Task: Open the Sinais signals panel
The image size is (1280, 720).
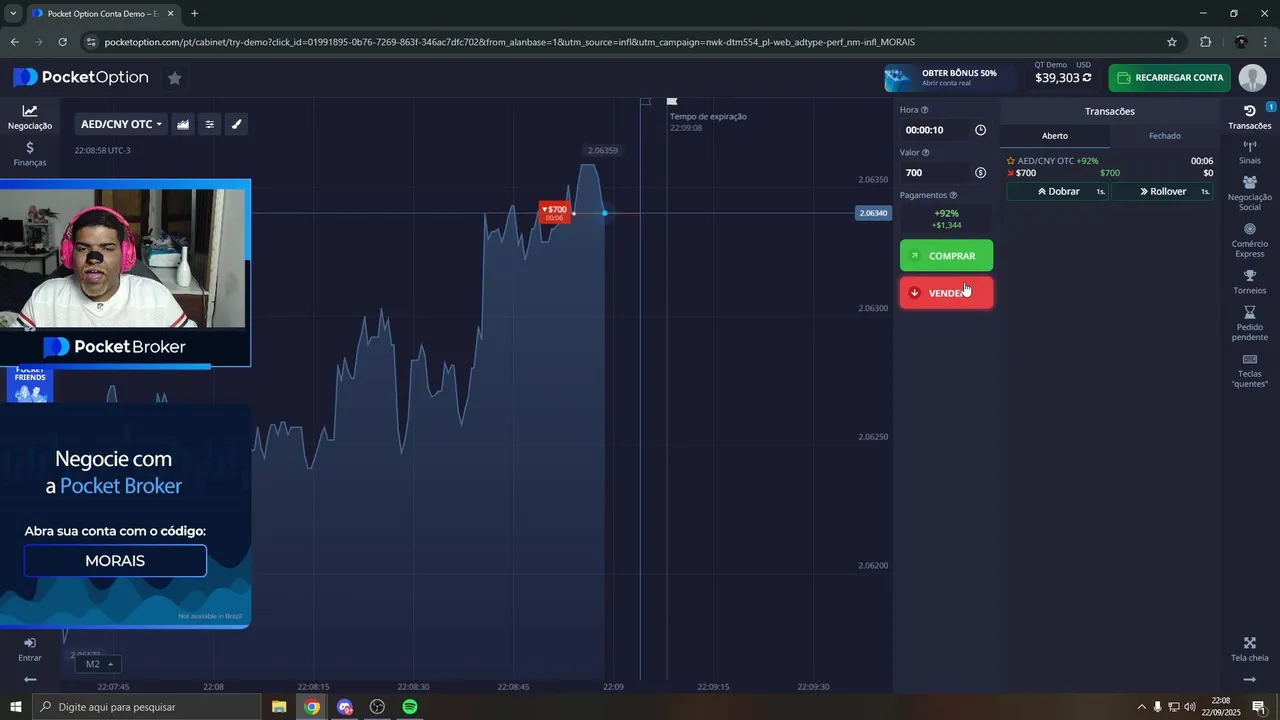Action: [1250, 153]
